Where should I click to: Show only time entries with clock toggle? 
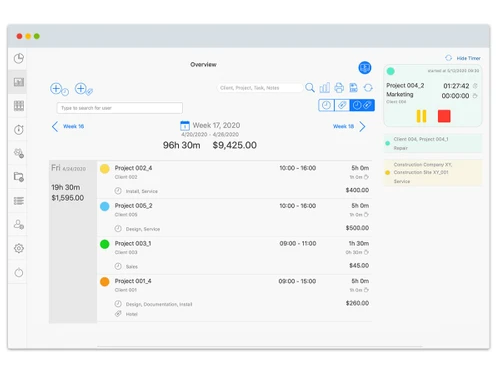point(326,105)
